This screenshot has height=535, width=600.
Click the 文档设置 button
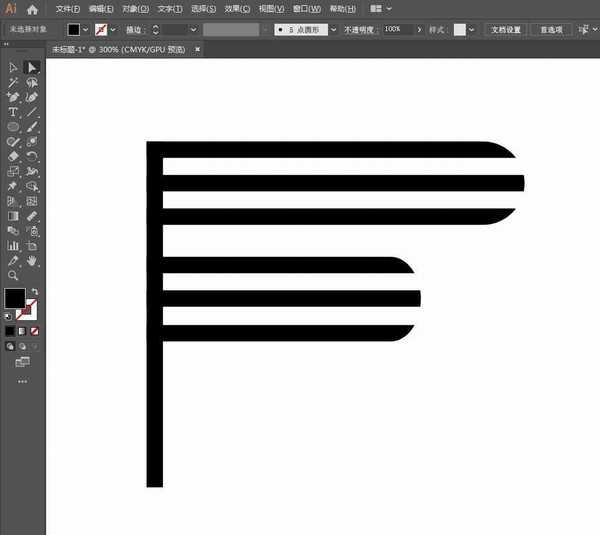click(x=506, y=30)
